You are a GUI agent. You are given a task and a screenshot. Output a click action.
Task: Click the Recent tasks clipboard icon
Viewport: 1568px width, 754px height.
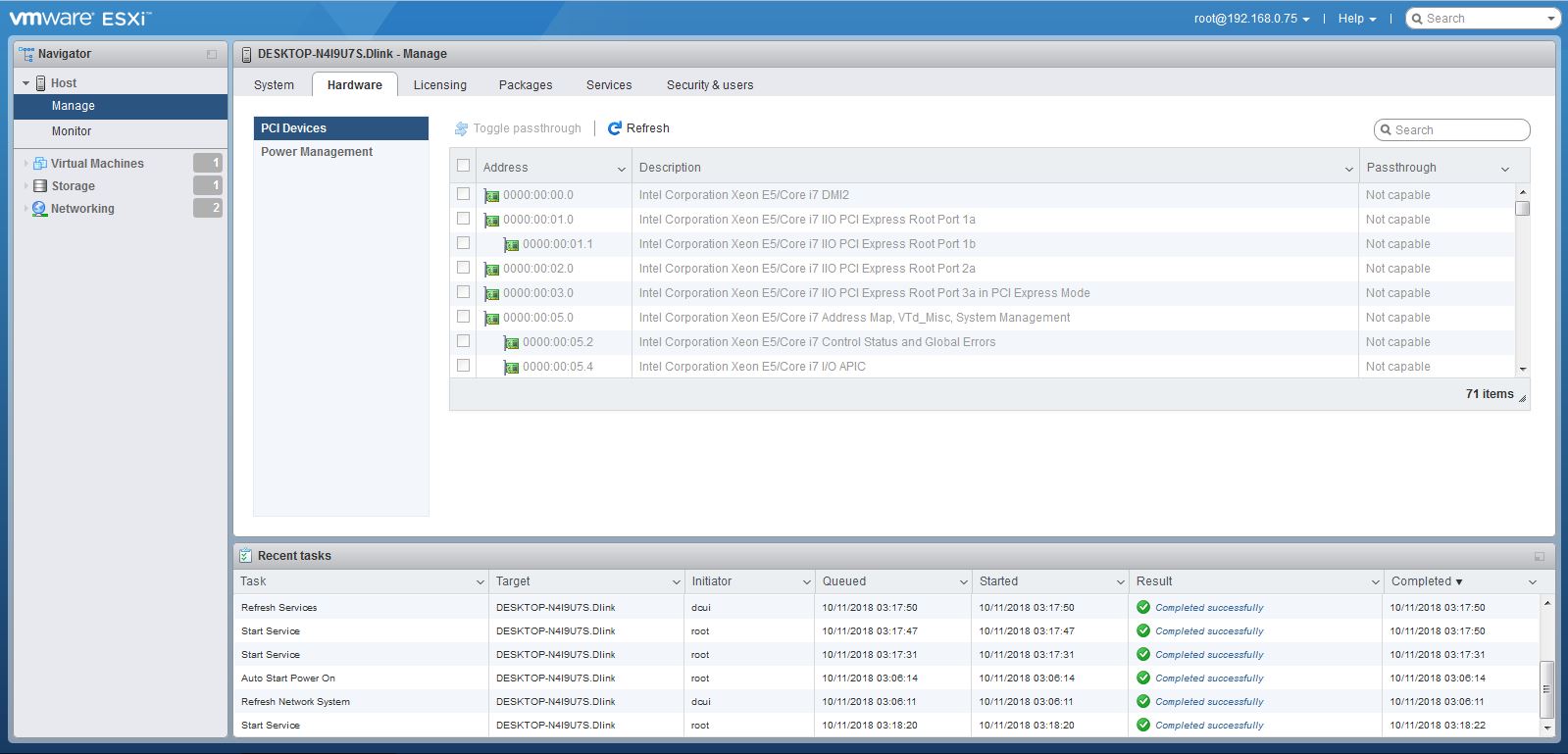246,556
